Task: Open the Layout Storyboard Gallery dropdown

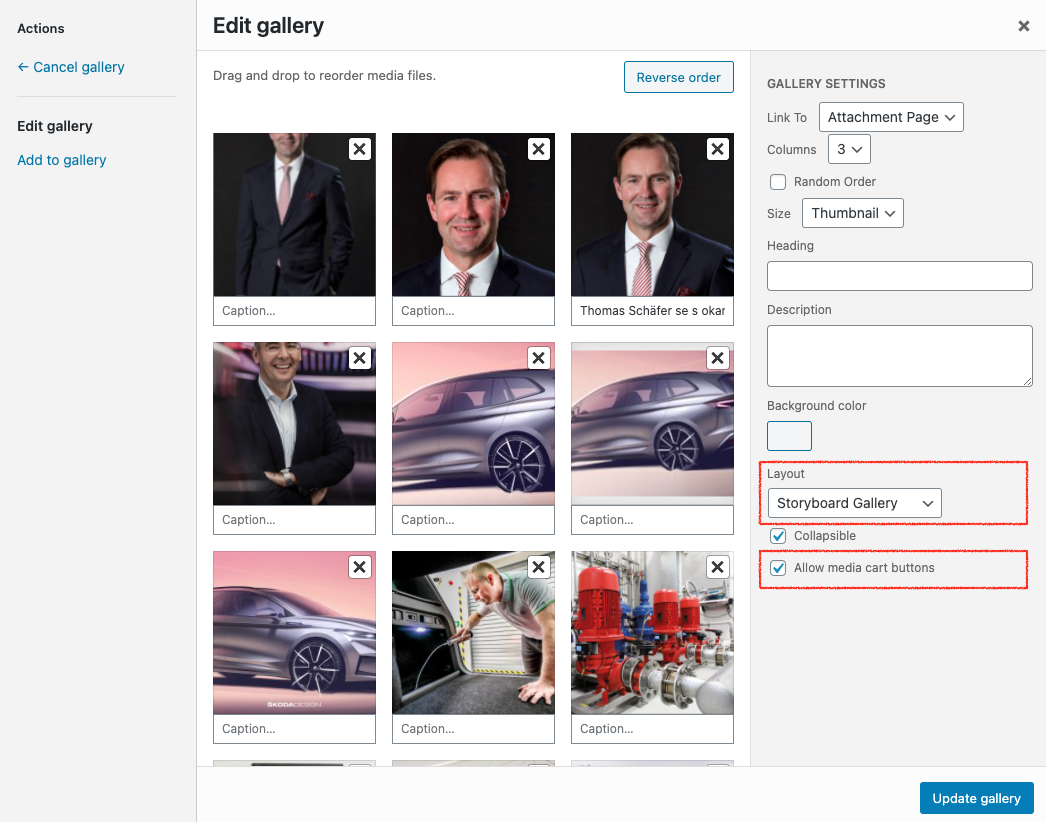Action: [855, 503]
